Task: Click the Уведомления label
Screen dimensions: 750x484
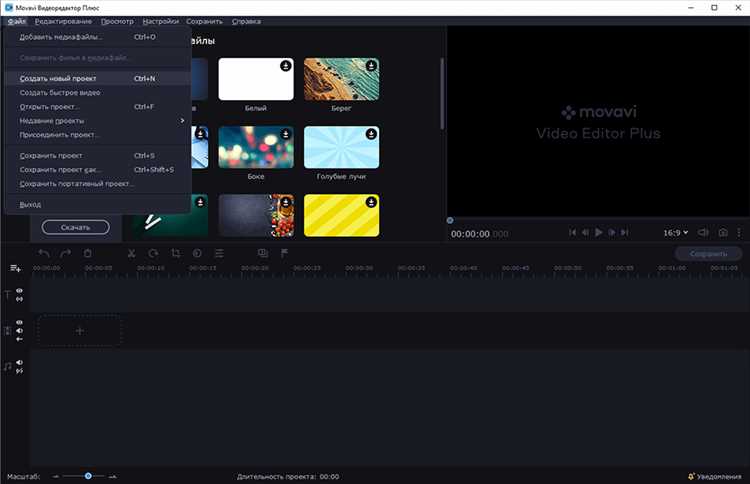Action: point(719,476)
